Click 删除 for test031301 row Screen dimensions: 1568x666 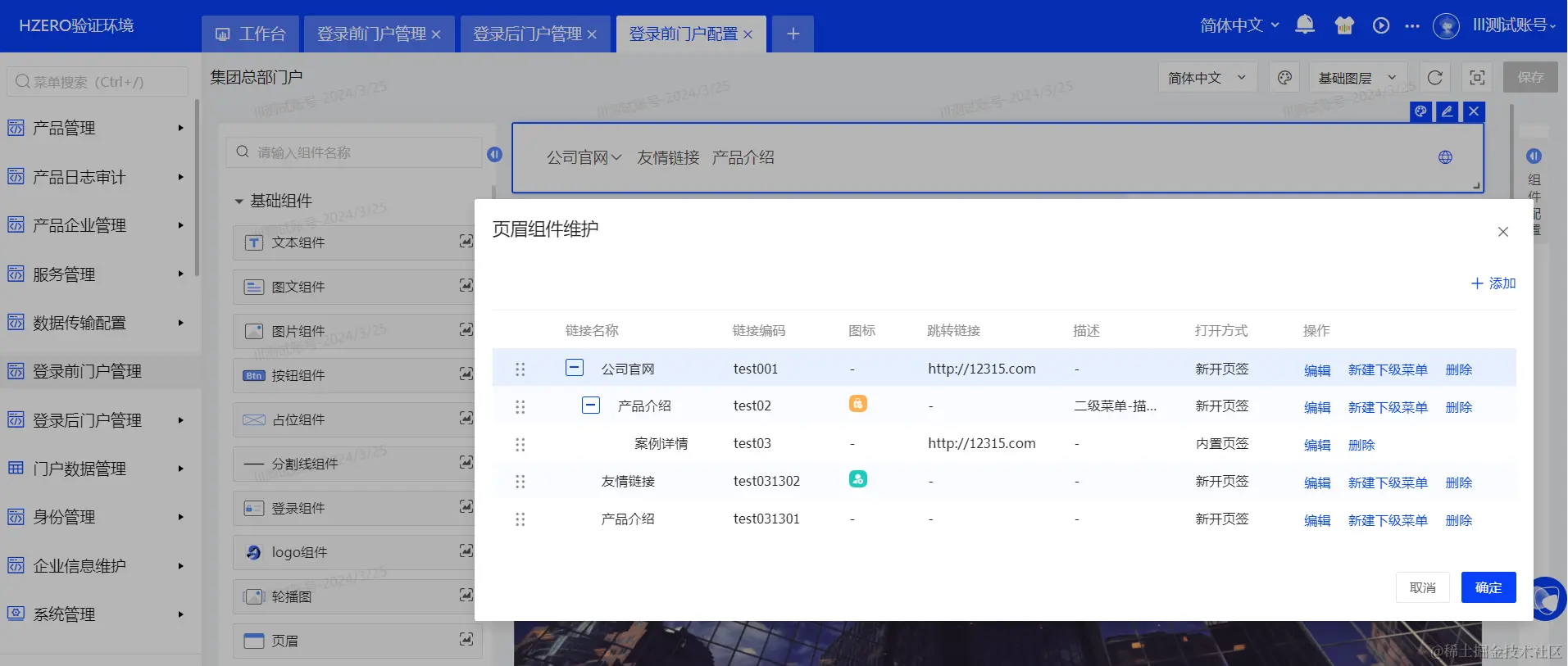(x=1459, y=521)
